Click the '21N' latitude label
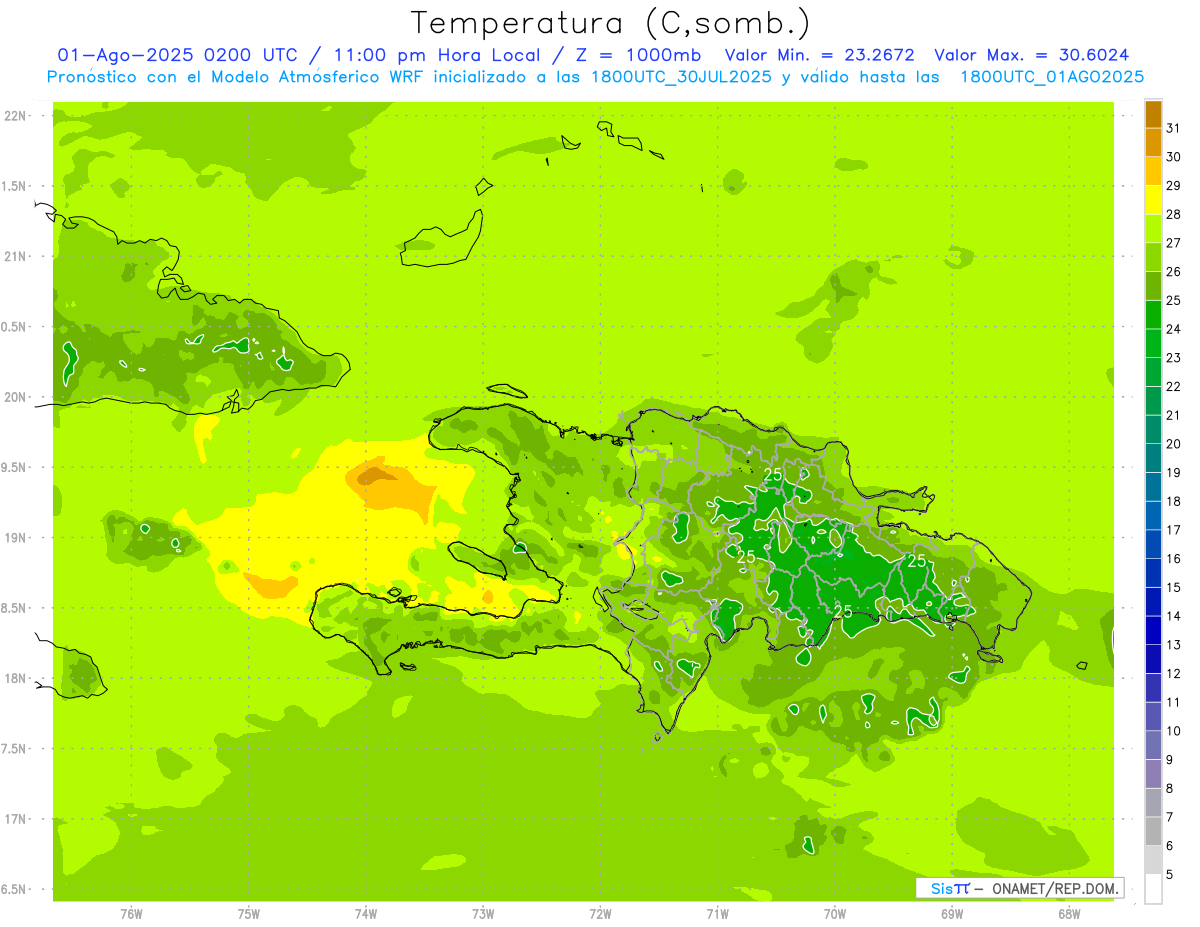This screenshot has width=1200, height=927. tap(16, 257)
